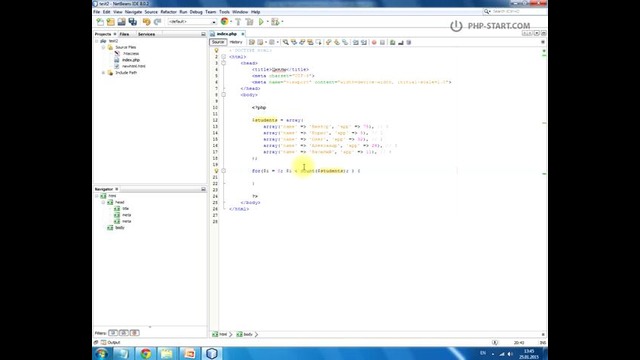640x360 pixels.
Task: Toggle the Source view button
Action: tap(218, 42)
